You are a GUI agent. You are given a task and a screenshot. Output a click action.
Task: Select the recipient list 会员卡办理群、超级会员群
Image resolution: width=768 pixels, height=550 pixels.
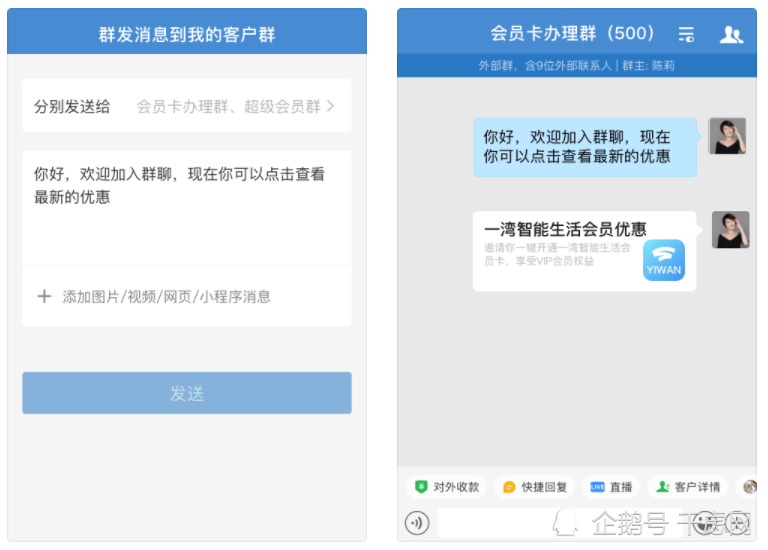228,106
